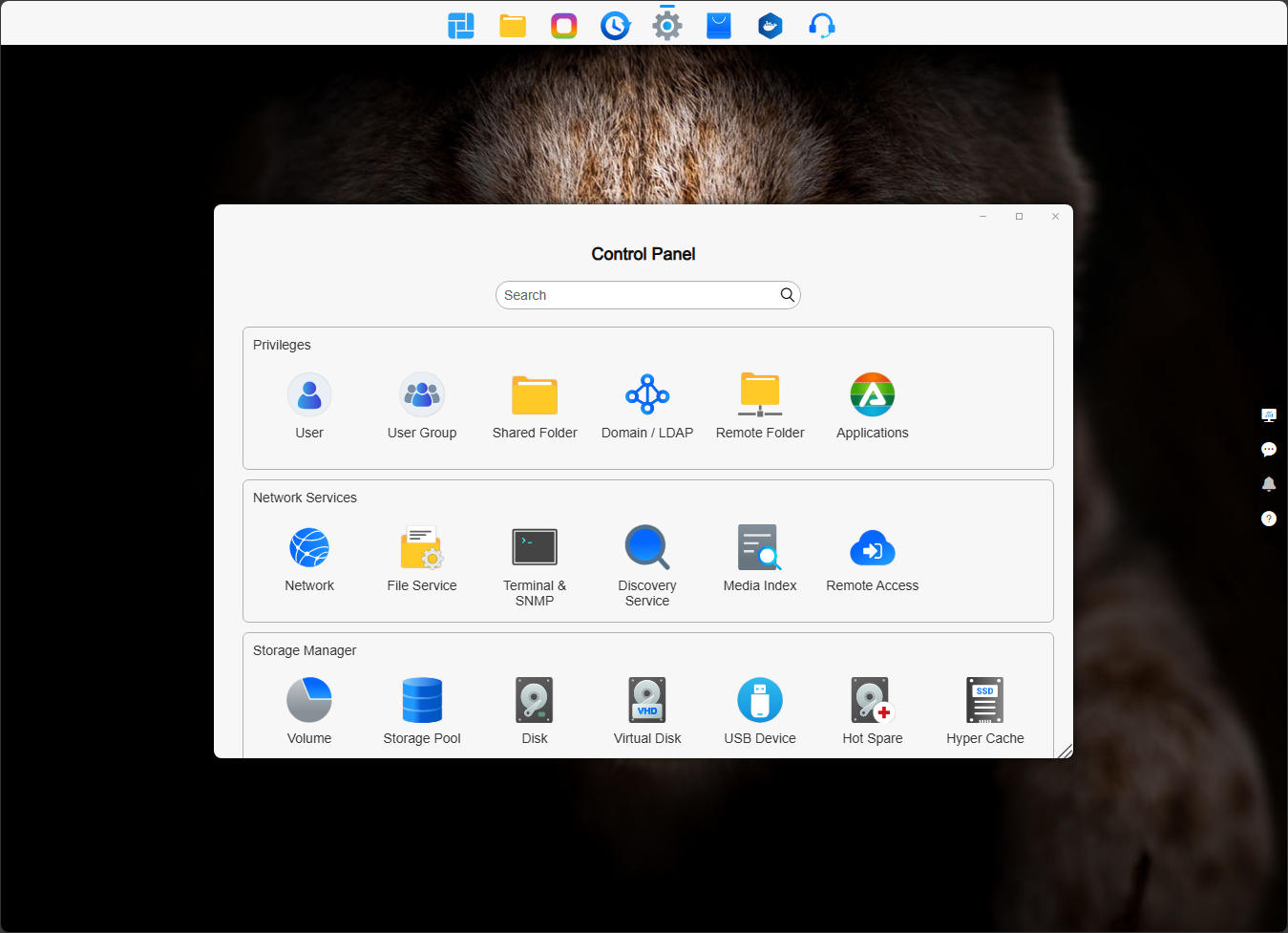Maximize the Control Panel window
Image resolution: width=1288 pixels, height=933 pixels.
(x=1019, y=217)
